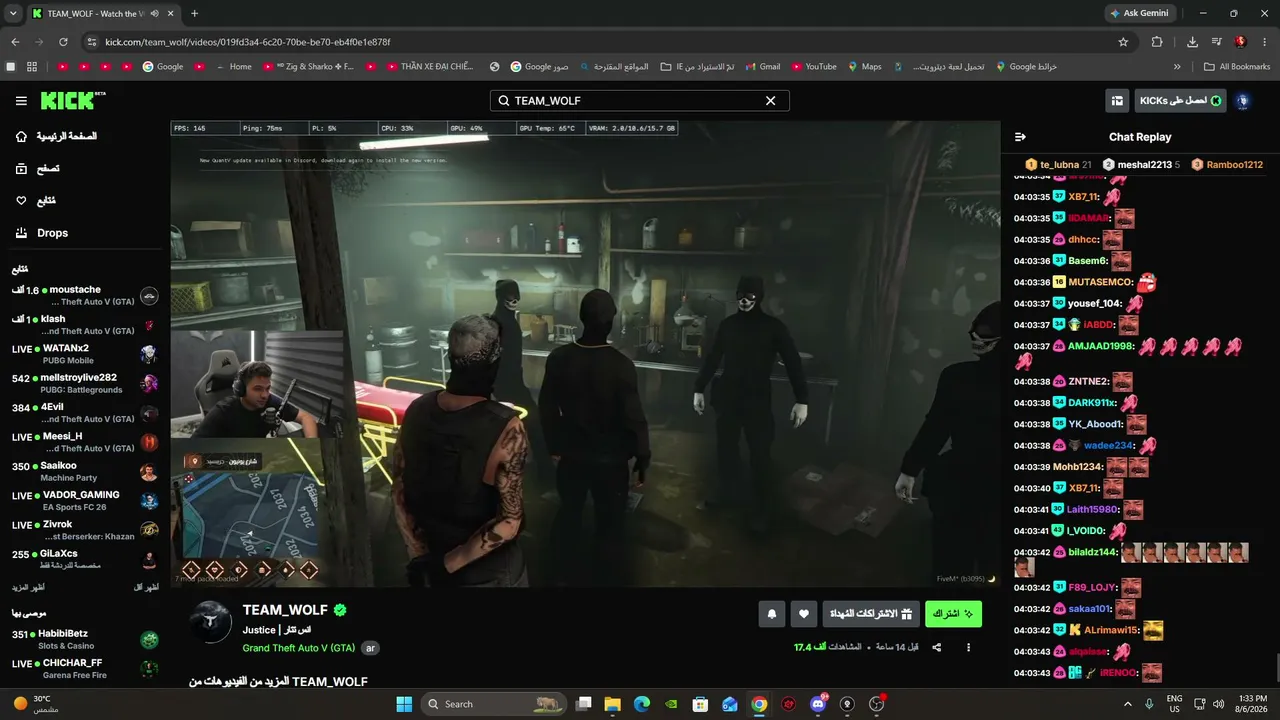Go to the Kick logo homepage
The width and height of the screenshot is (1280, 720).
73,100
